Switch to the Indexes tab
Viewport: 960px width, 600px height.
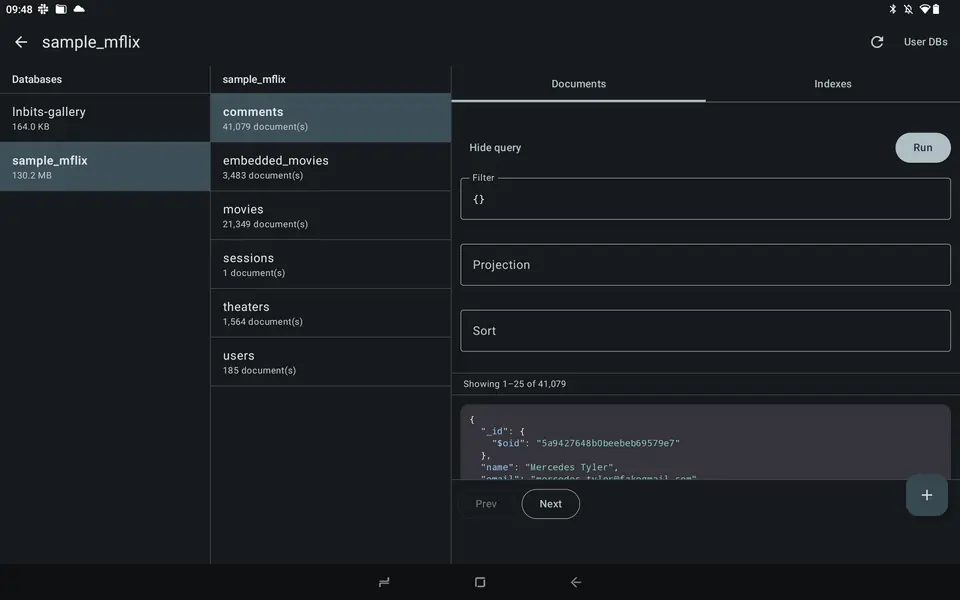click(x=833, y=84)
